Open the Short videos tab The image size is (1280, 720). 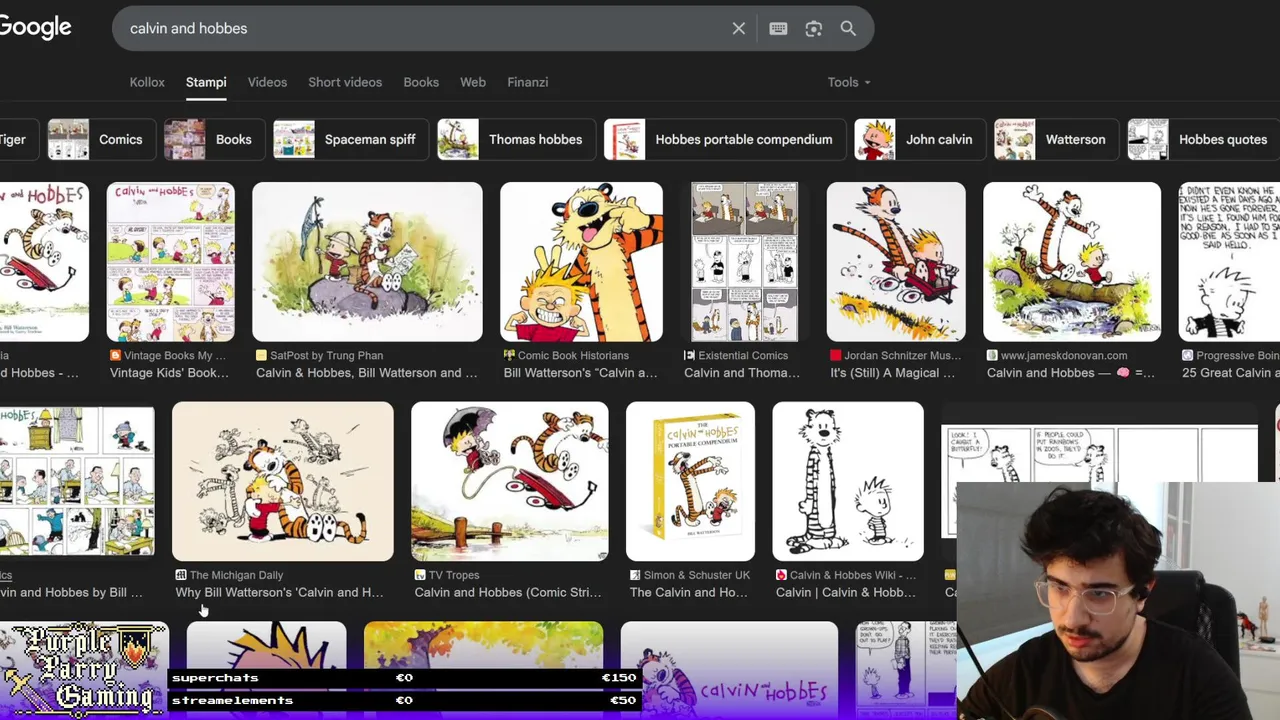click(x=345, y=82)
